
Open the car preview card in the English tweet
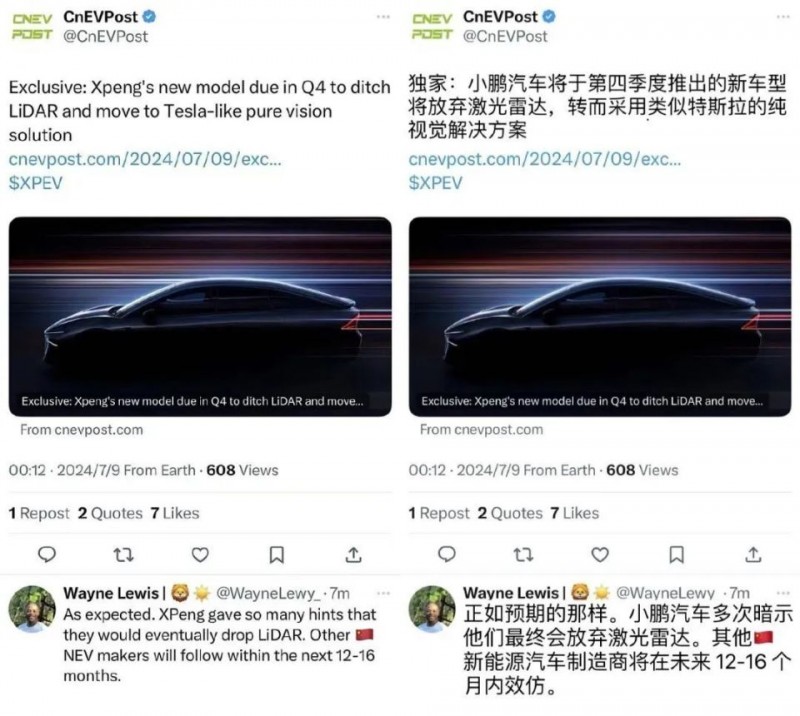[x=200, y=316]
